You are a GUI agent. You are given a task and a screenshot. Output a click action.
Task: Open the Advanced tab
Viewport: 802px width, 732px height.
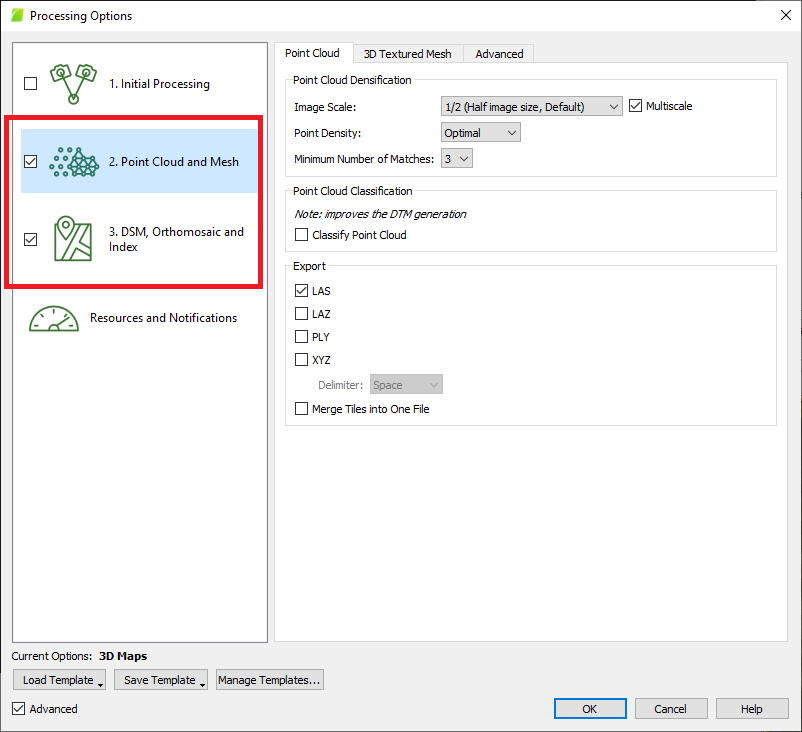click(499, 54)
